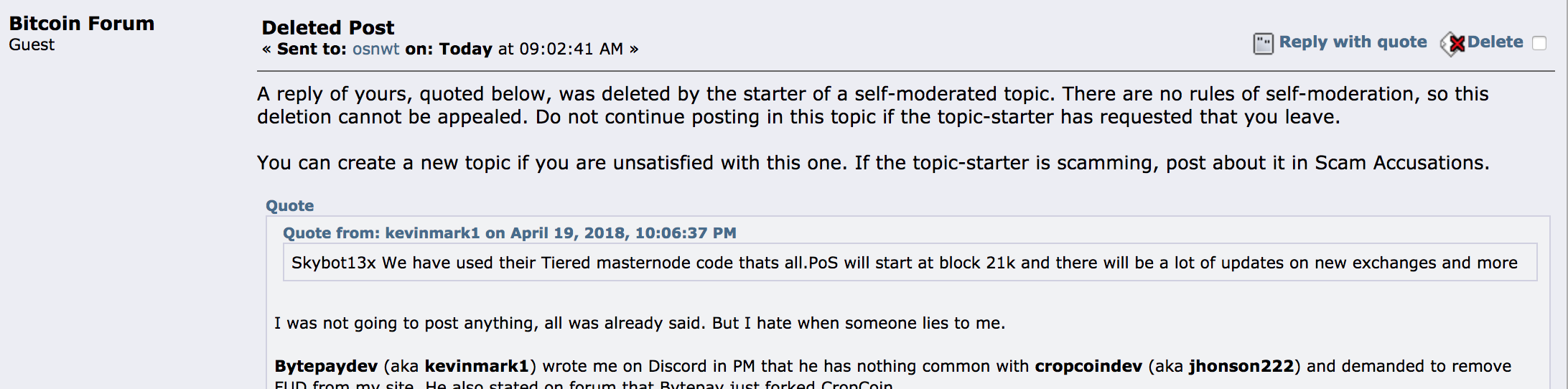Select the Delete text link
The image size is (1568, 389).
[x=1495, y=42]
